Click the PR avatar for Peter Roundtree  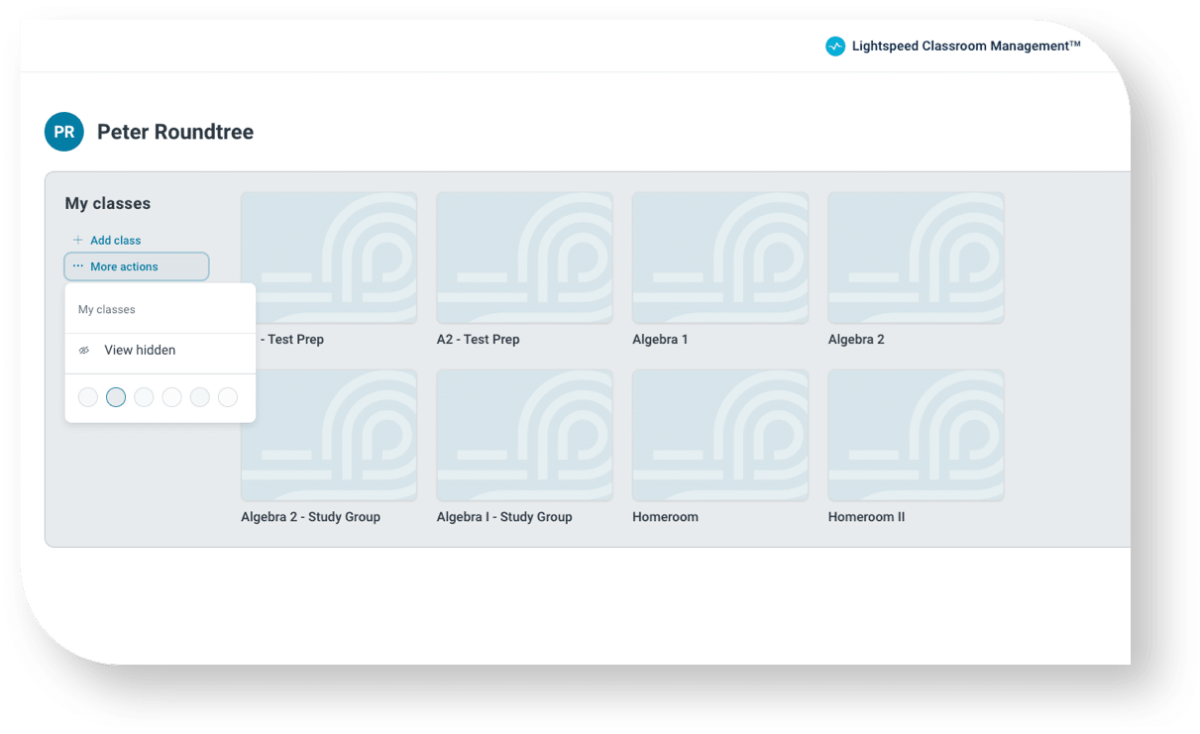point(63,131)
